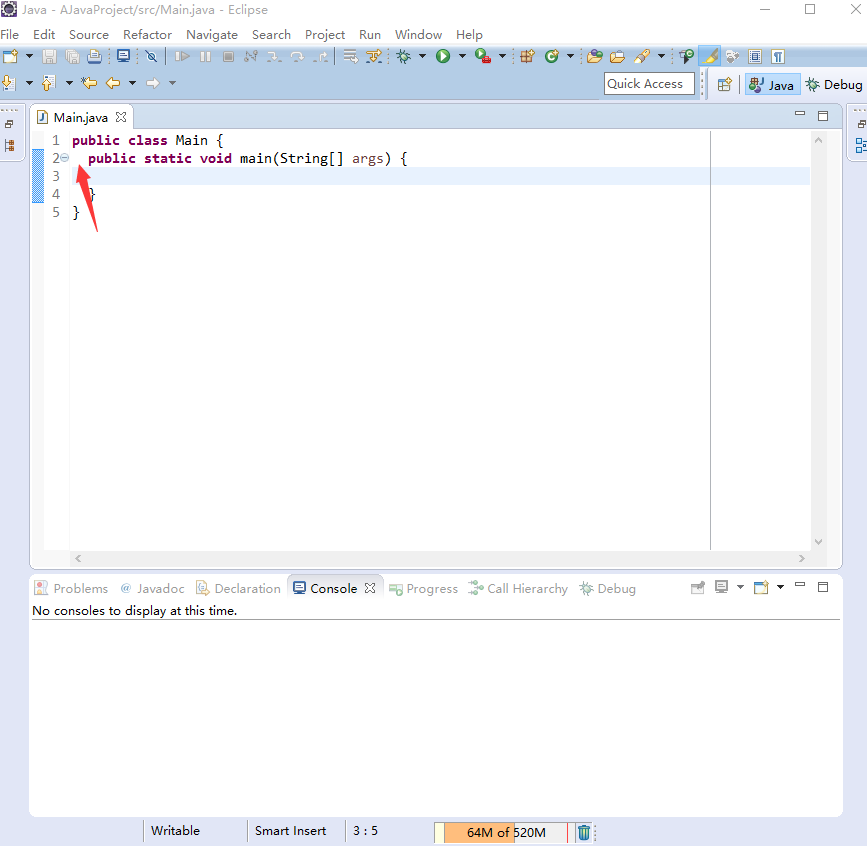The height and width of the screenshot is (846, 867).
Task: Open the Refactor menu
Action: click(x=147, y=34)
